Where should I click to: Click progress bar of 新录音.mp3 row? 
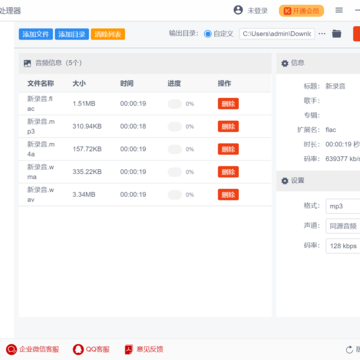click(x=175, y=126)
